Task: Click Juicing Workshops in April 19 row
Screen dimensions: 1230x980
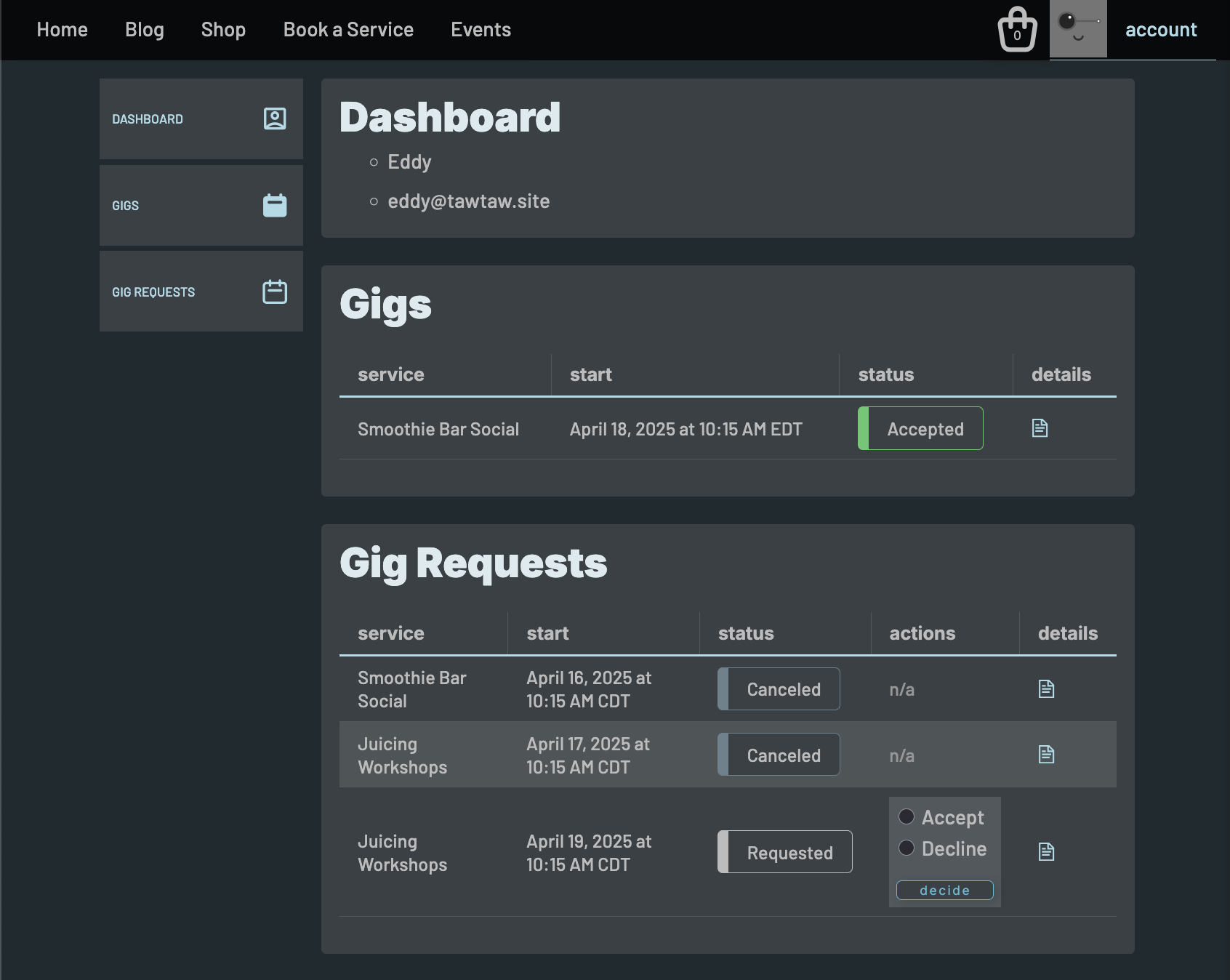Action: click(x=403, y=853)
